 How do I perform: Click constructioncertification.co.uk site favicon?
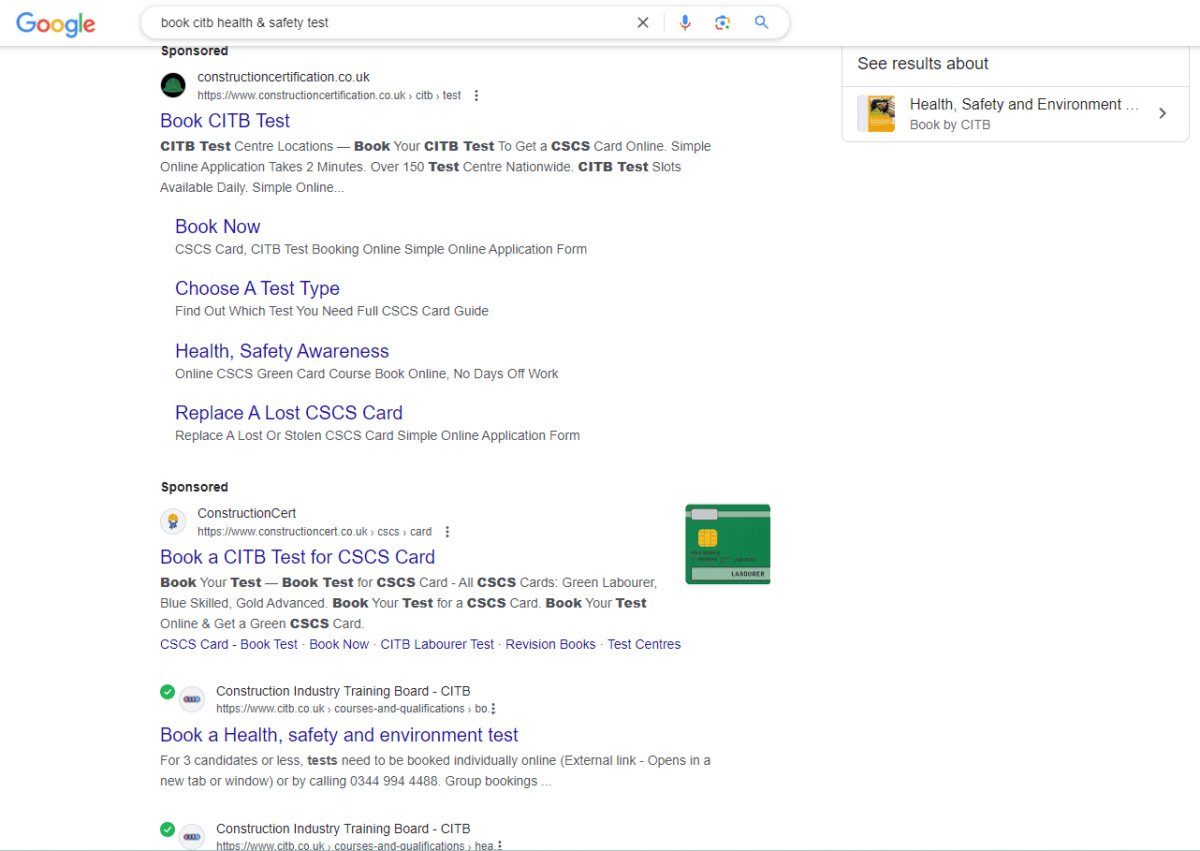(173, 86)
